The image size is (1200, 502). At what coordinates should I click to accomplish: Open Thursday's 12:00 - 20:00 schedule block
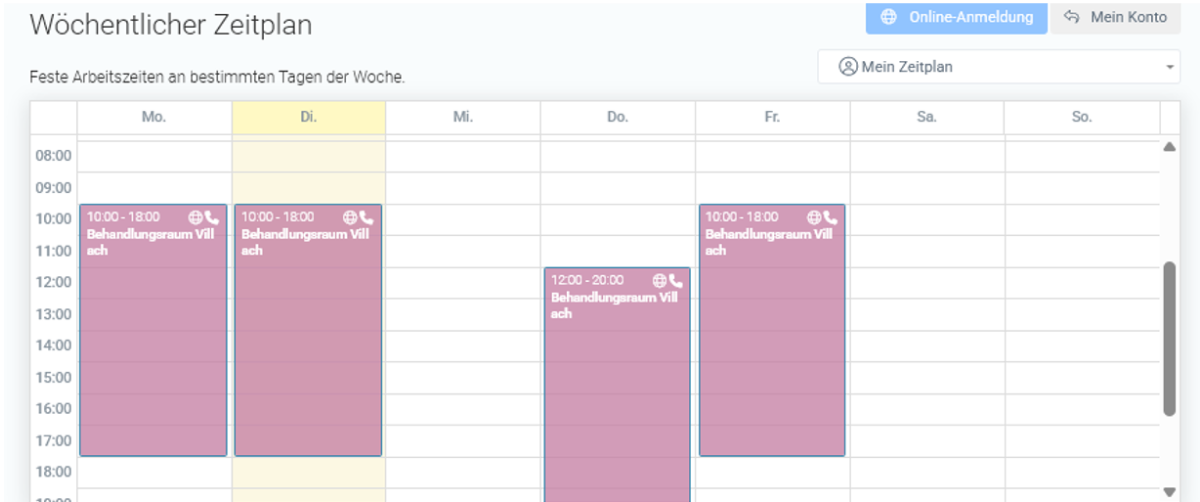pyautogui.click(x=617, y=385)
